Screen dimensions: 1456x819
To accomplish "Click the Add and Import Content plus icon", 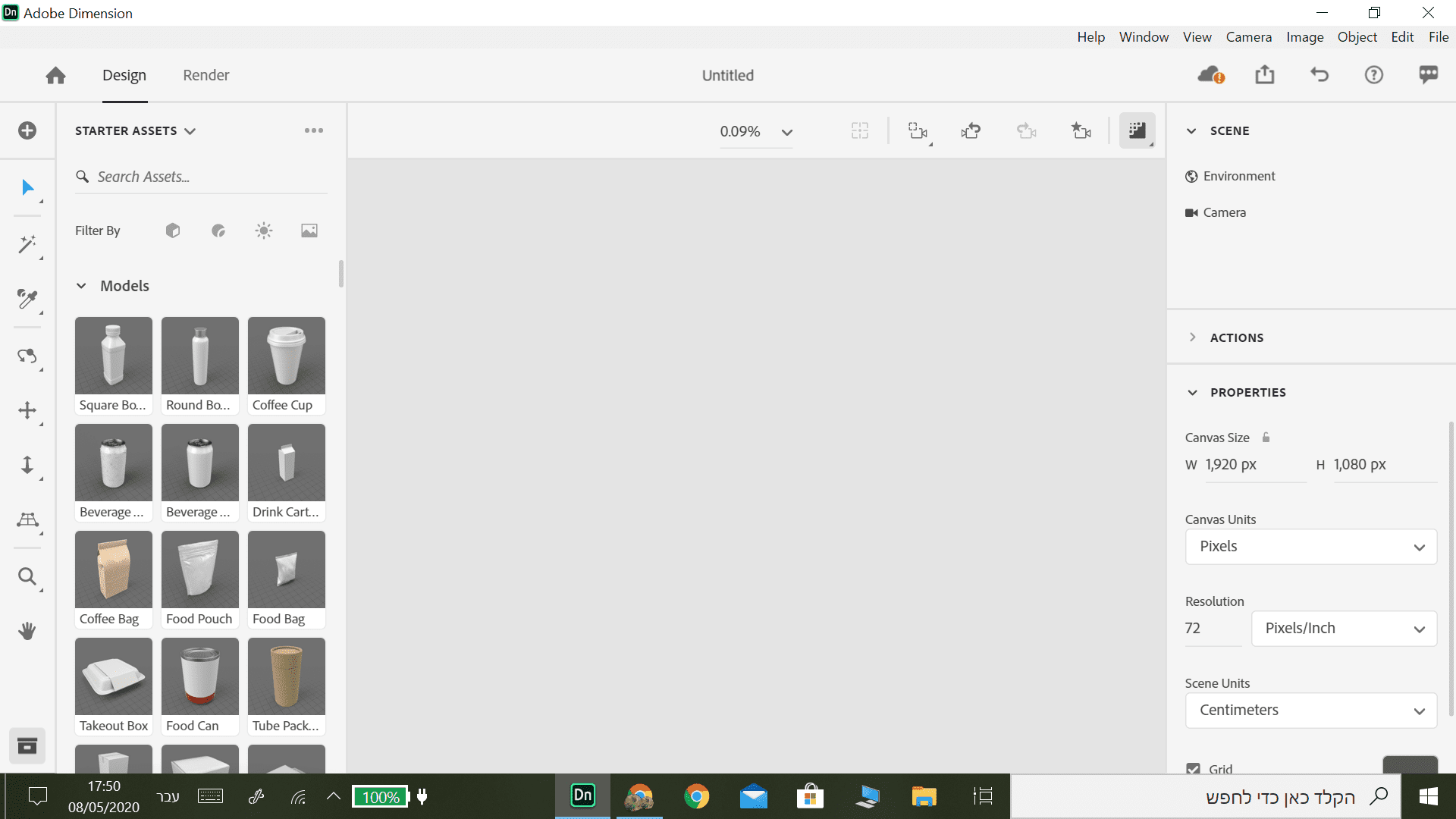I will coord(27,130).
